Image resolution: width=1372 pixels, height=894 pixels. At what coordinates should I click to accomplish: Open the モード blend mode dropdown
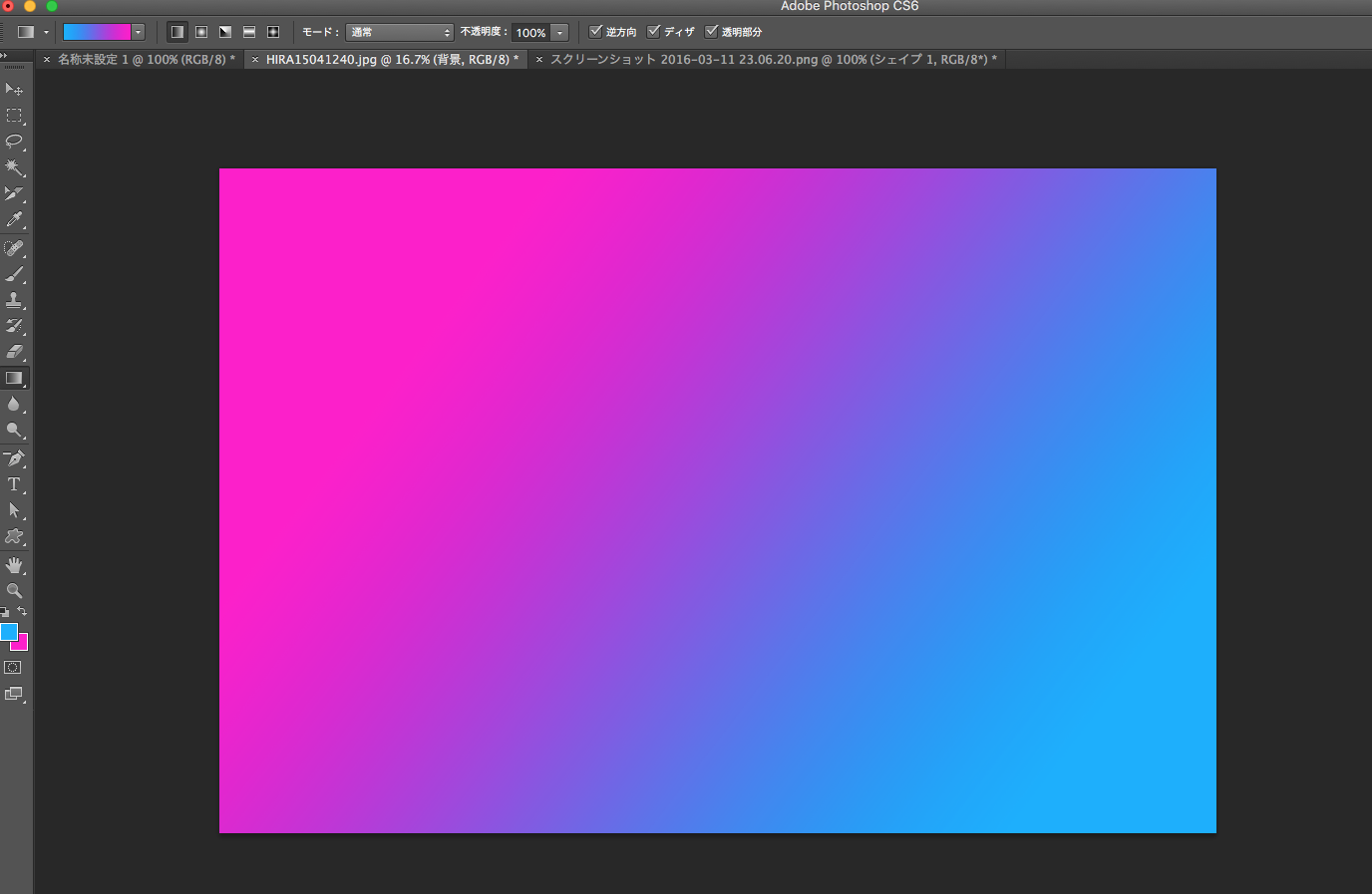[399, 33]
